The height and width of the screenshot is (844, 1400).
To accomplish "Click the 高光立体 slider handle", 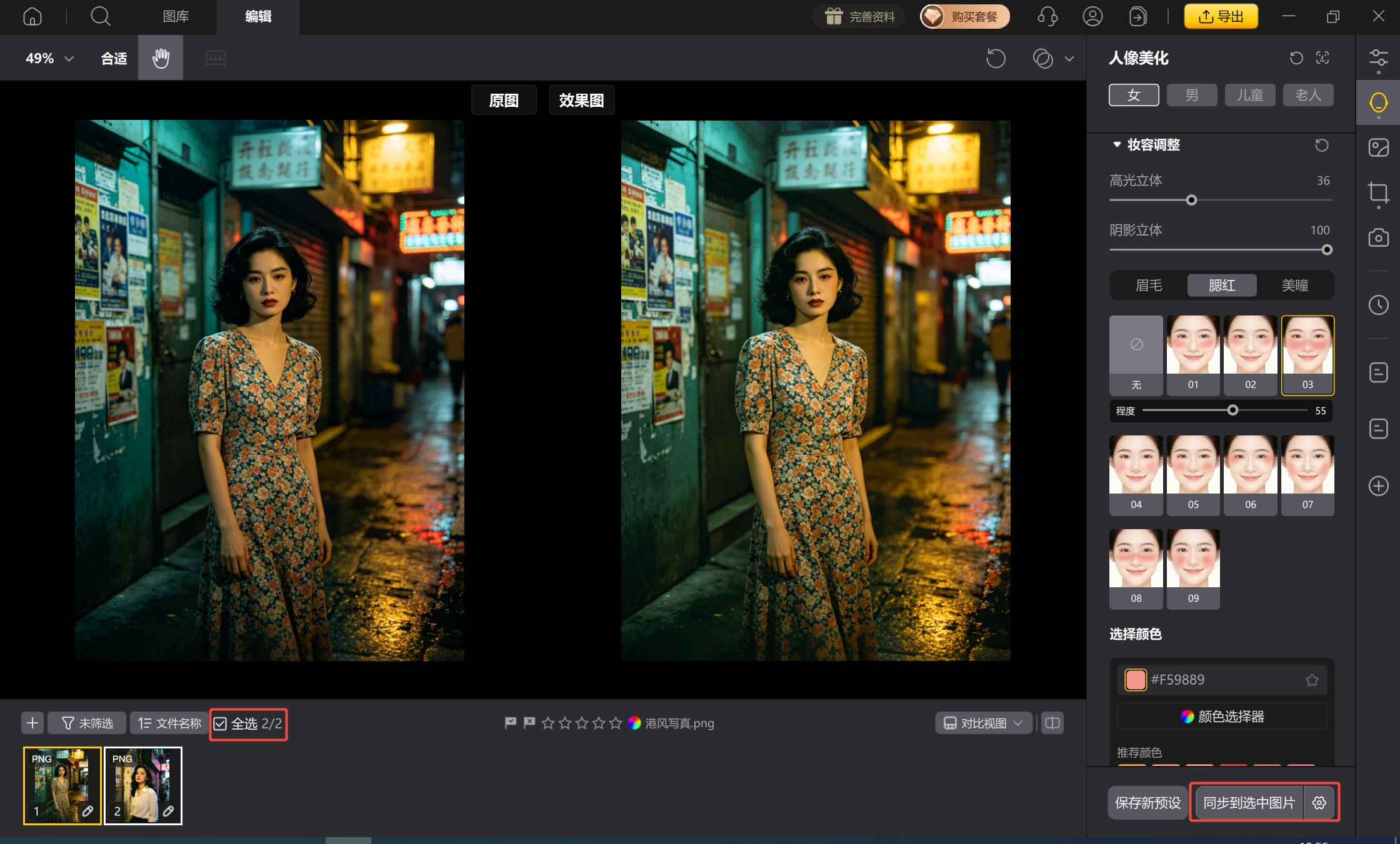I will pos(1191,200).
